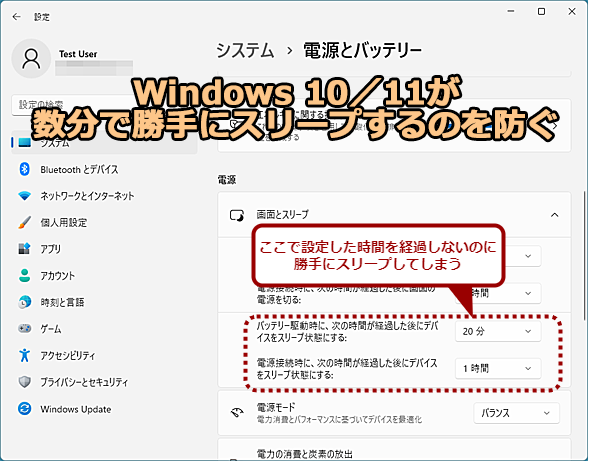Click the アカウント person icon
589x462 pixels.
click(x=24, y=275)
